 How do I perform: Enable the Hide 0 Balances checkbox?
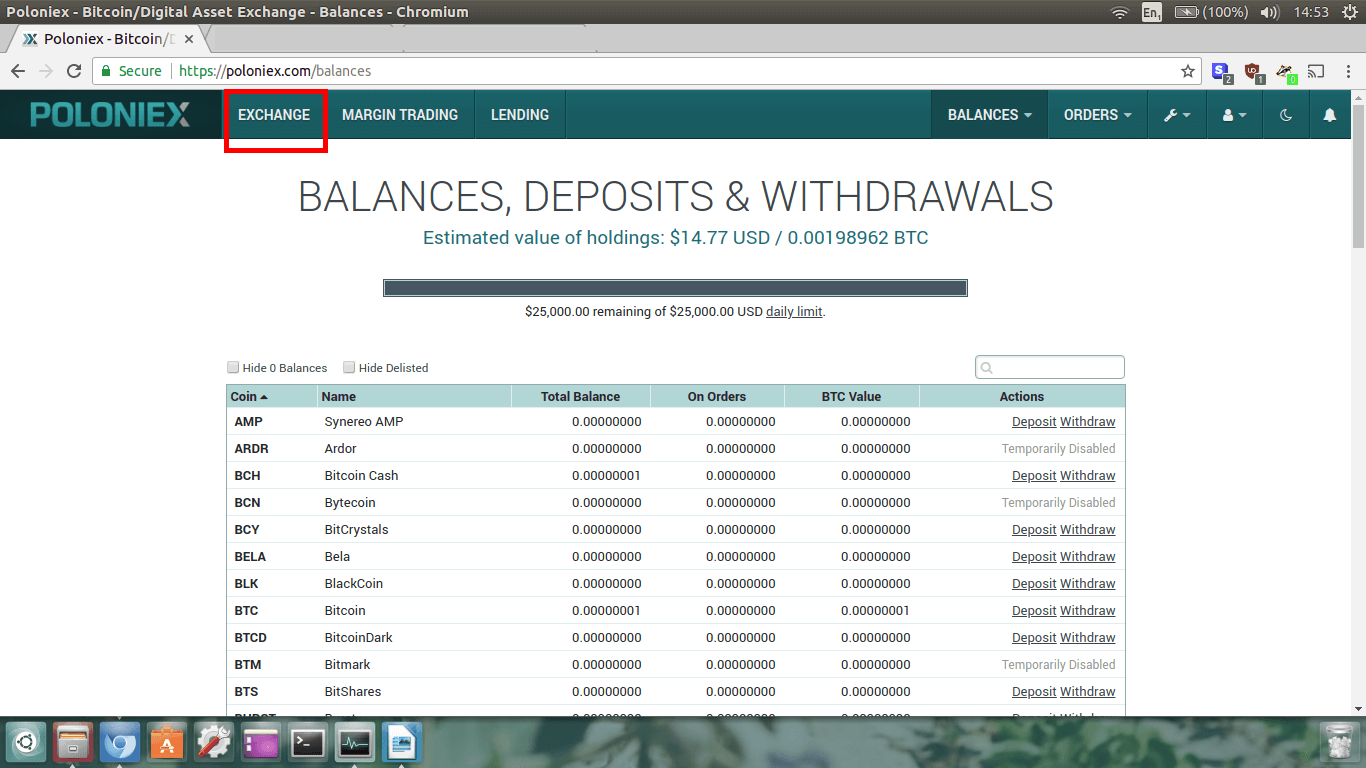pyautogui.click(x=233, y=367)
